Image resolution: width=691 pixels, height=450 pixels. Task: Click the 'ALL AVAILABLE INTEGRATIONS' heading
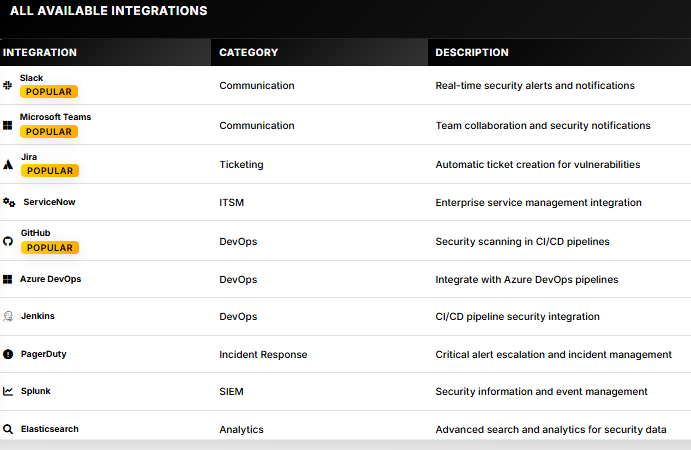point(108,11)
